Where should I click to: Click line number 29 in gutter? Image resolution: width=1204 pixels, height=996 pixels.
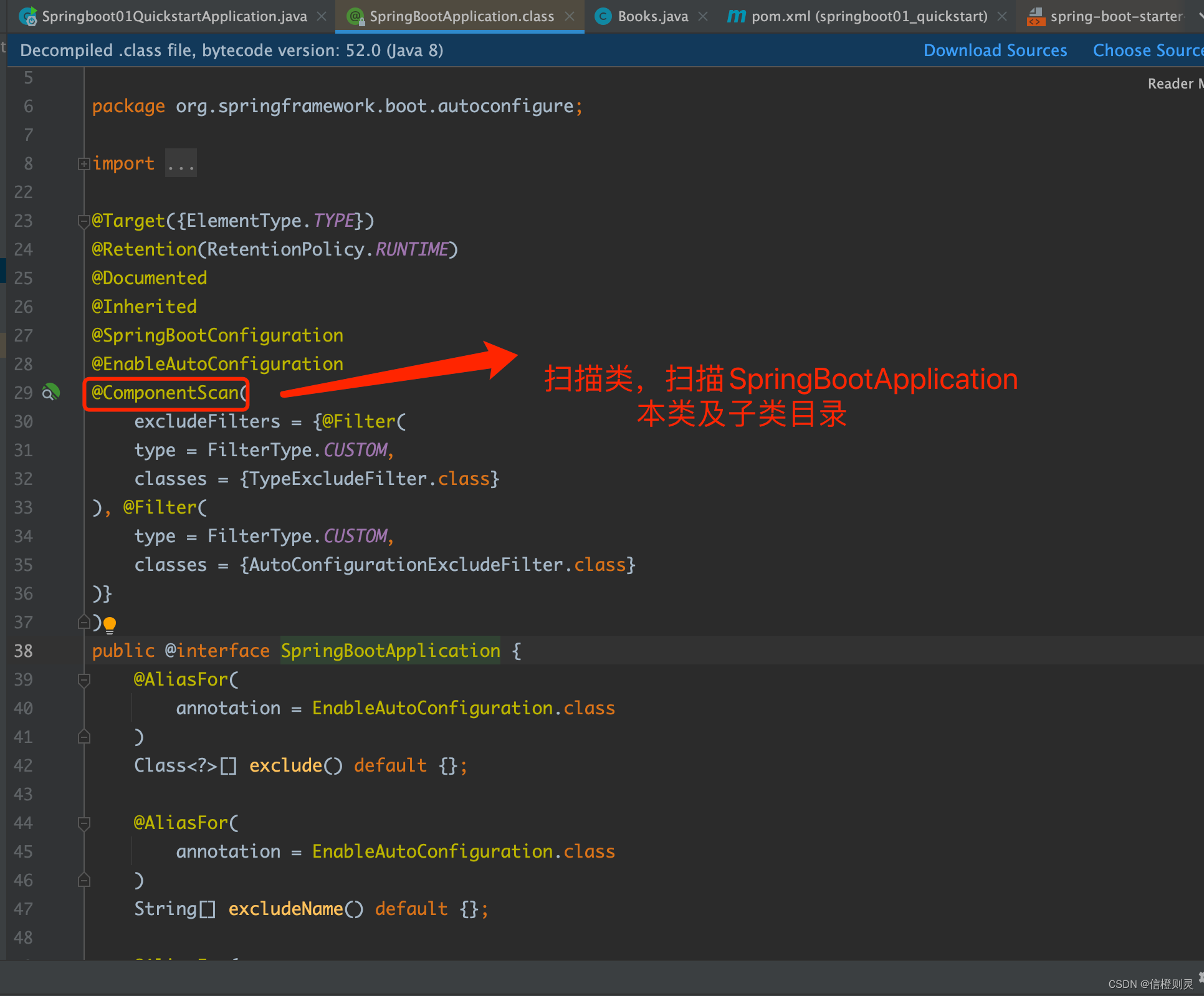click(23, 393)
